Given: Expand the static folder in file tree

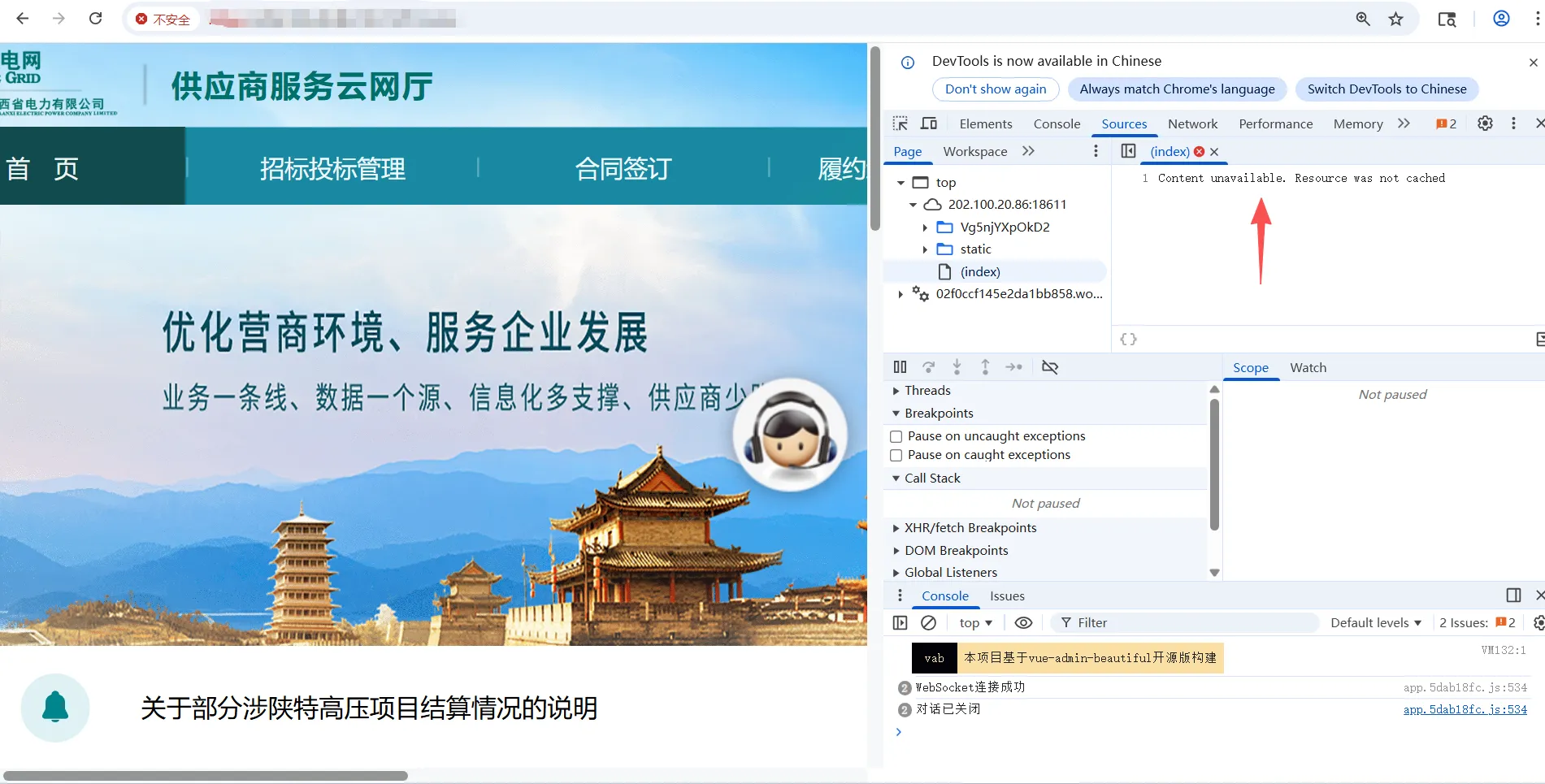Looking at the screenshot, I should (927, 249).
